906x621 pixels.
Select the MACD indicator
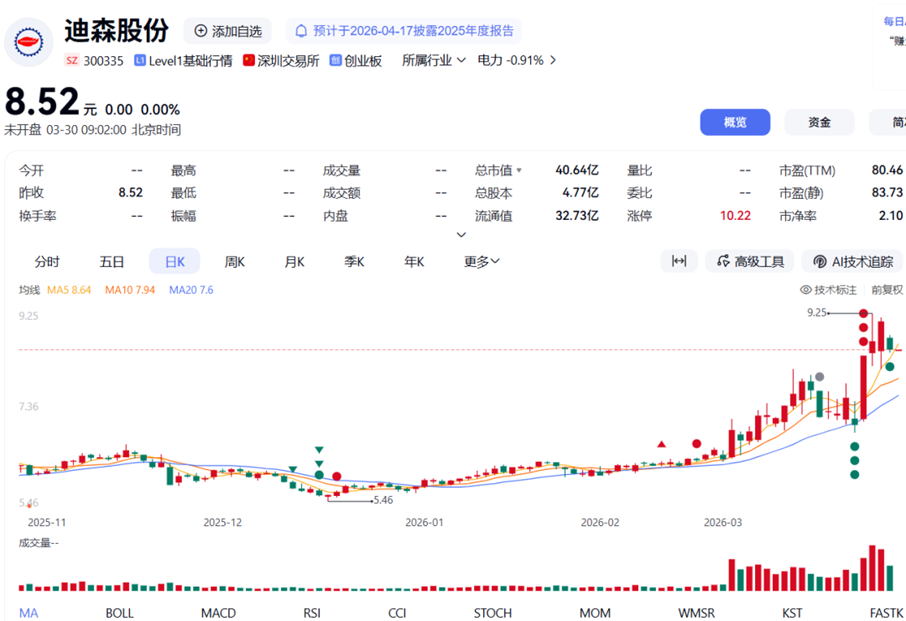218,612
